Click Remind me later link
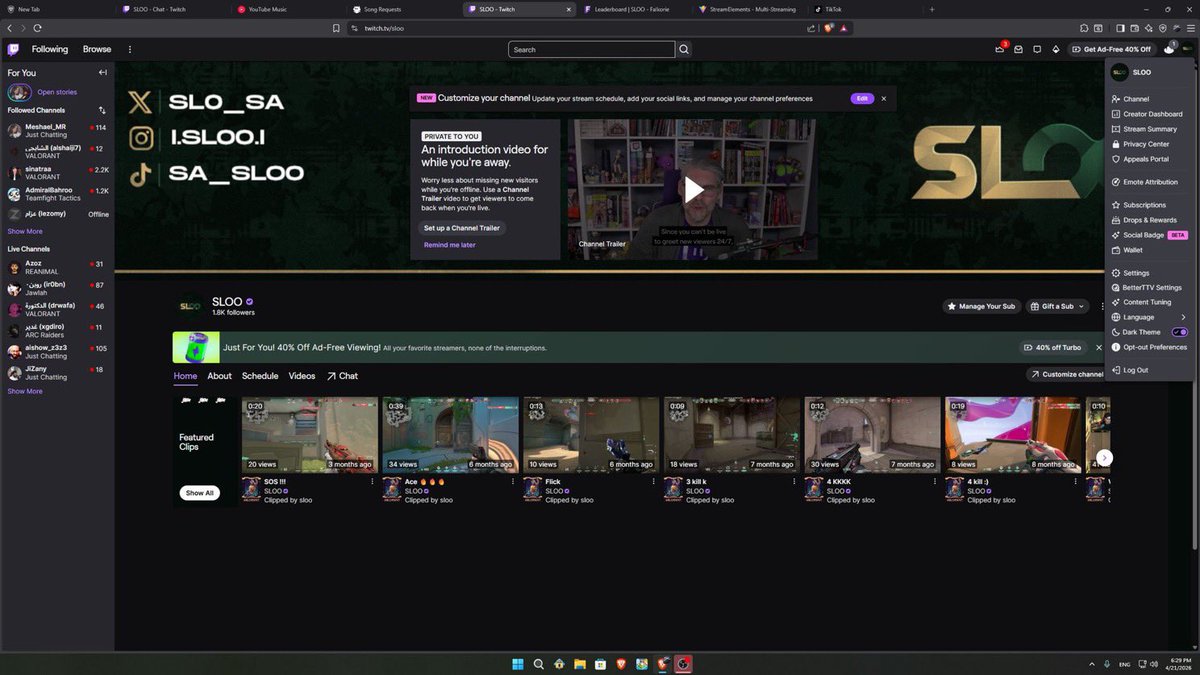Viewport: 1200px width, 675px height. pos(449,245)
